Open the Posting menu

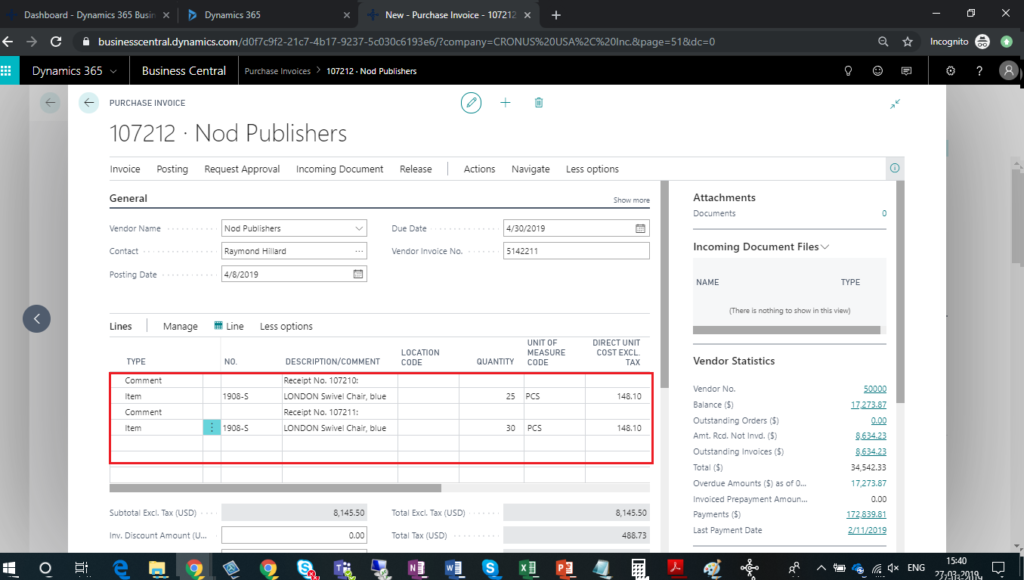(172, 169)
